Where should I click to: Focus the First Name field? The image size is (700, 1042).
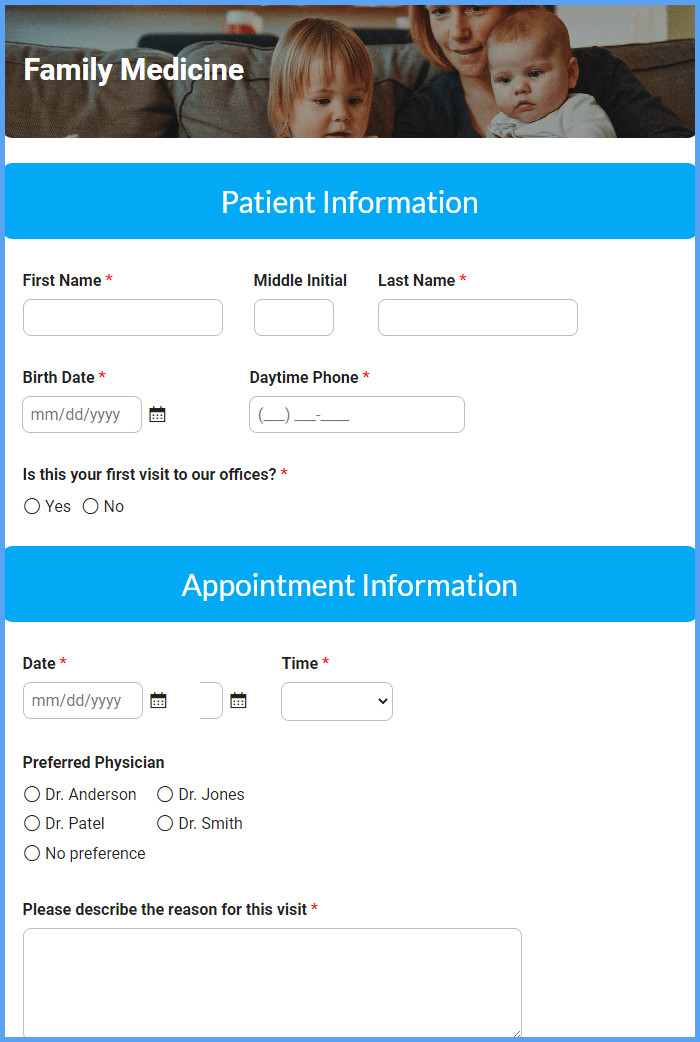click(123, 318)
